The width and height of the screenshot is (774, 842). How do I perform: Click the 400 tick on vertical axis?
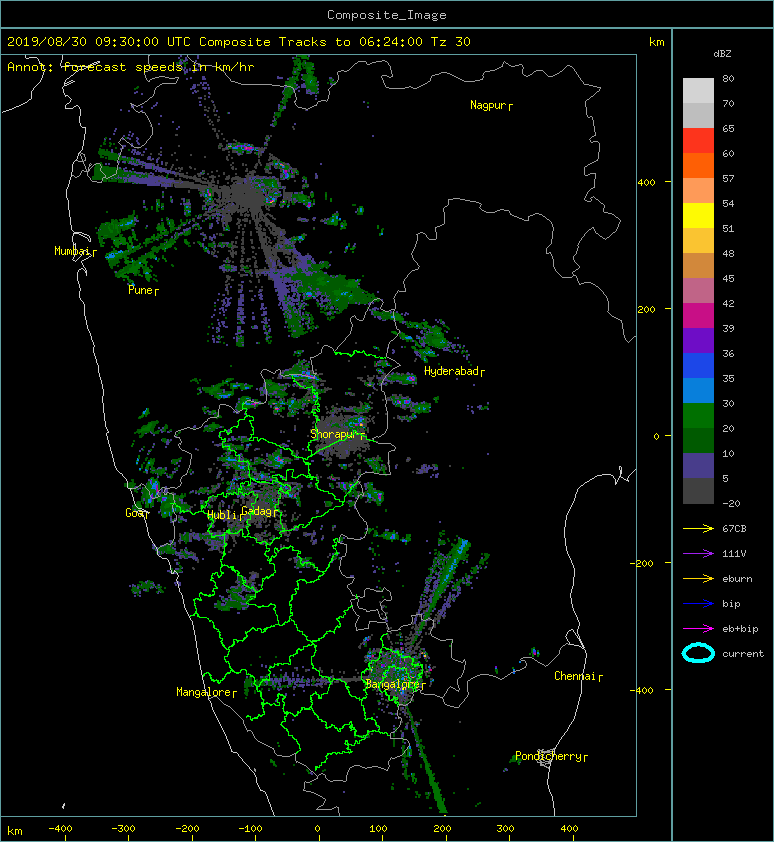[646, 183]
